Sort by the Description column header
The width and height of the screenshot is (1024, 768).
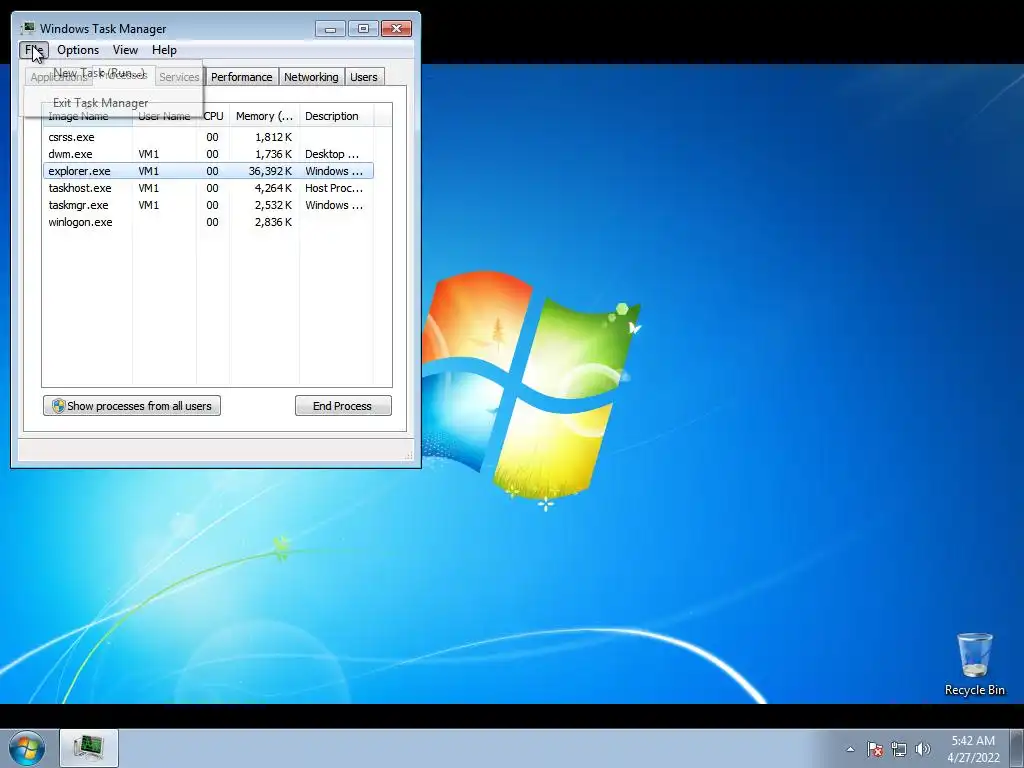point(336,116)
